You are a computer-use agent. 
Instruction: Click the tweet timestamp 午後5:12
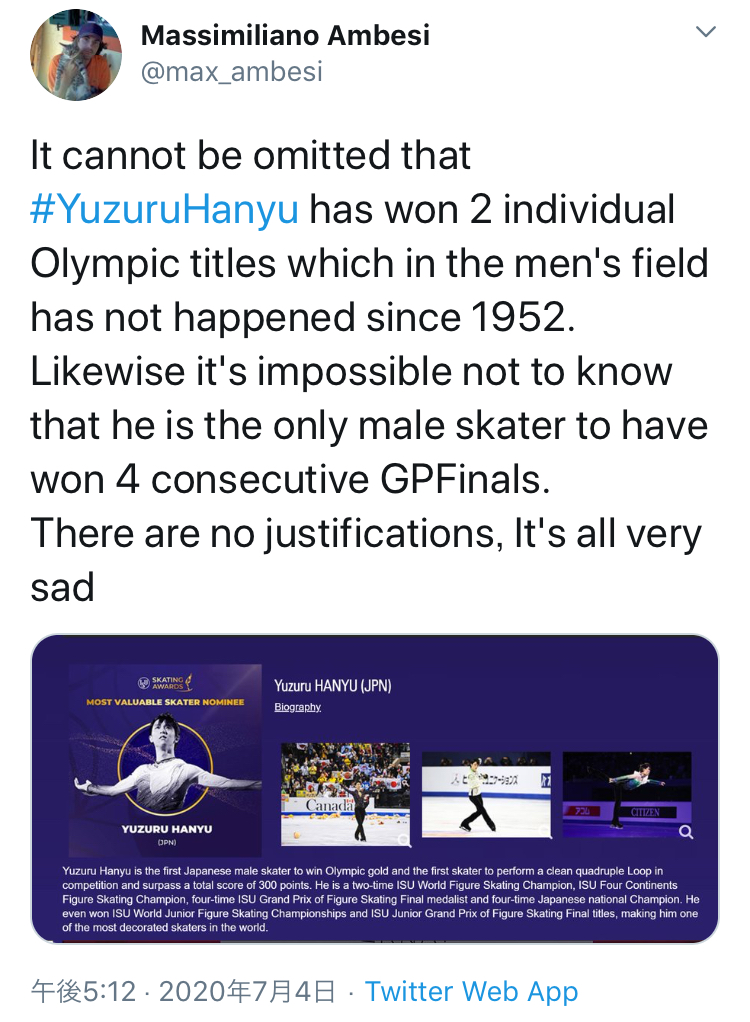tap(83, 992)
